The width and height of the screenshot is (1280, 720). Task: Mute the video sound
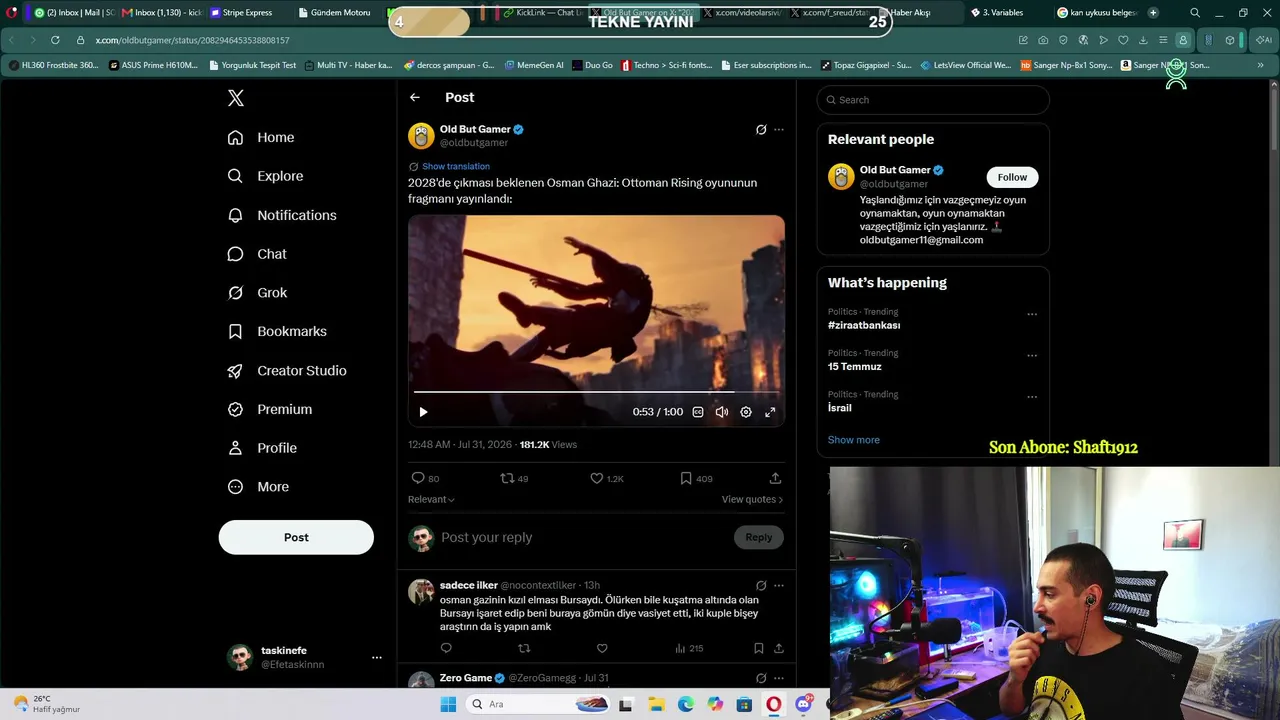[x=722, y=412]
